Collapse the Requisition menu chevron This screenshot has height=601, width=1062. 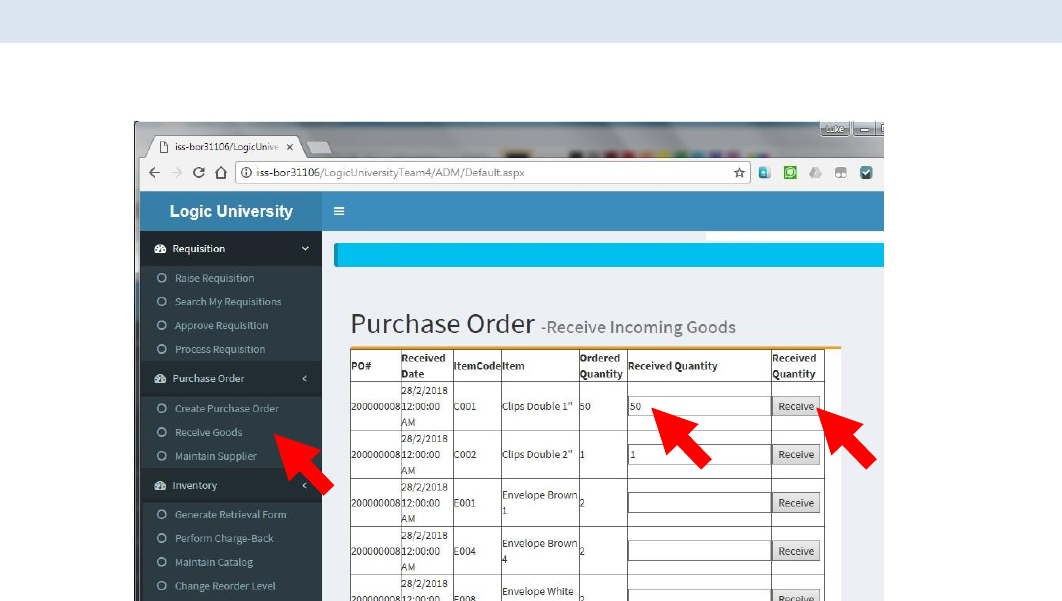click(x=305, y=249)
